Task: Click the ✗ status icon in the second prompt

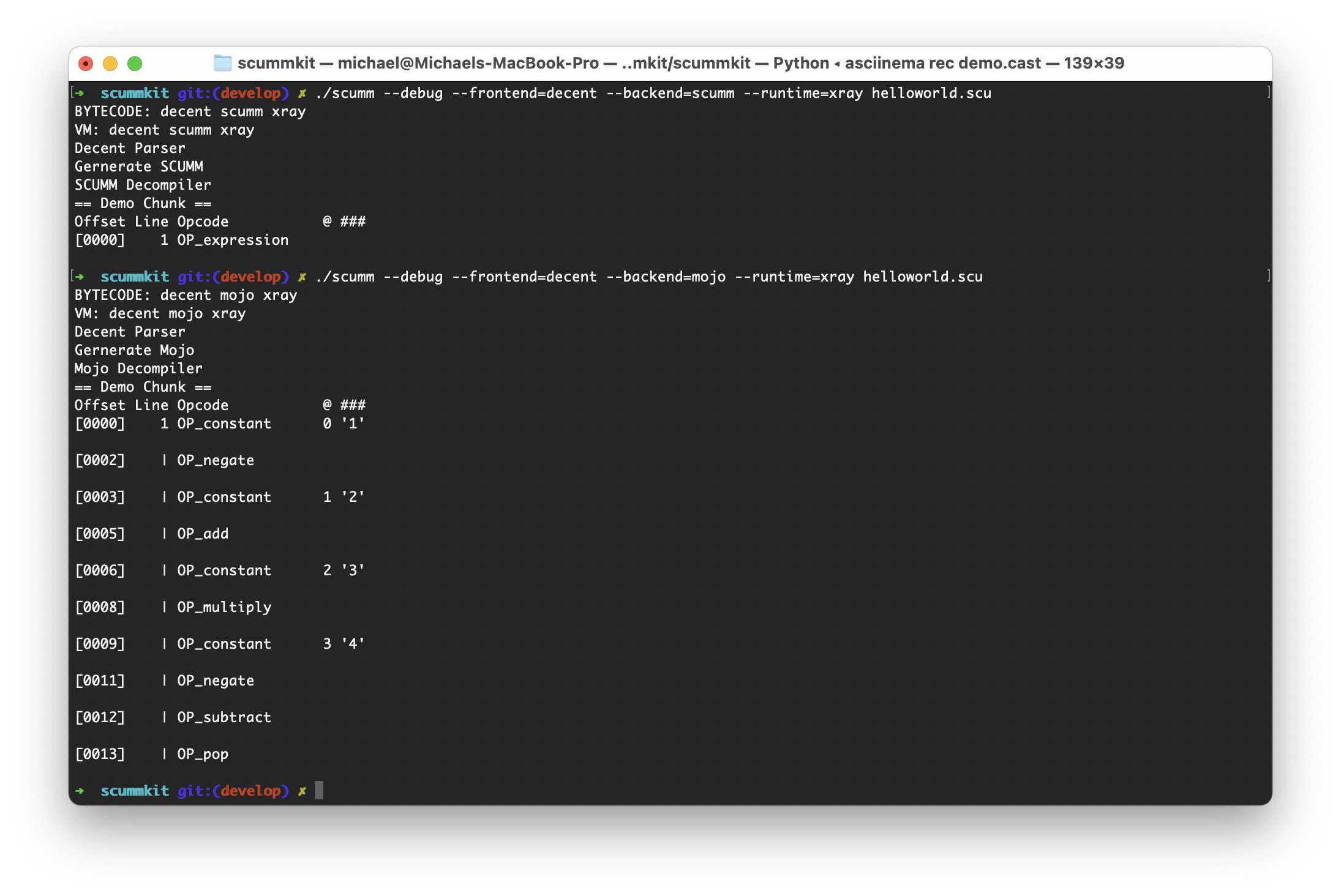Action: 303,277
